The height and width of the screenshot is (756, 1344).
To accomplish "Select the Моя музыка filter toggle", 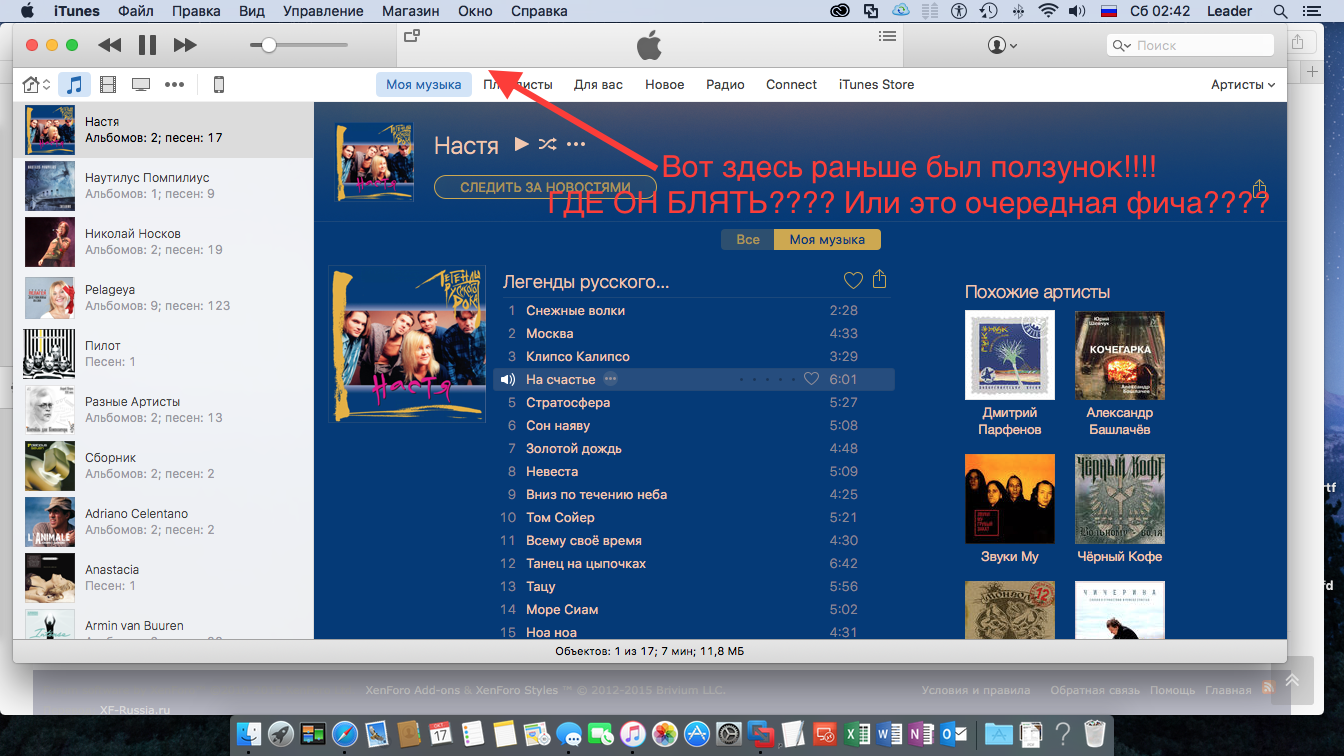I will click(x=828, y=240).
